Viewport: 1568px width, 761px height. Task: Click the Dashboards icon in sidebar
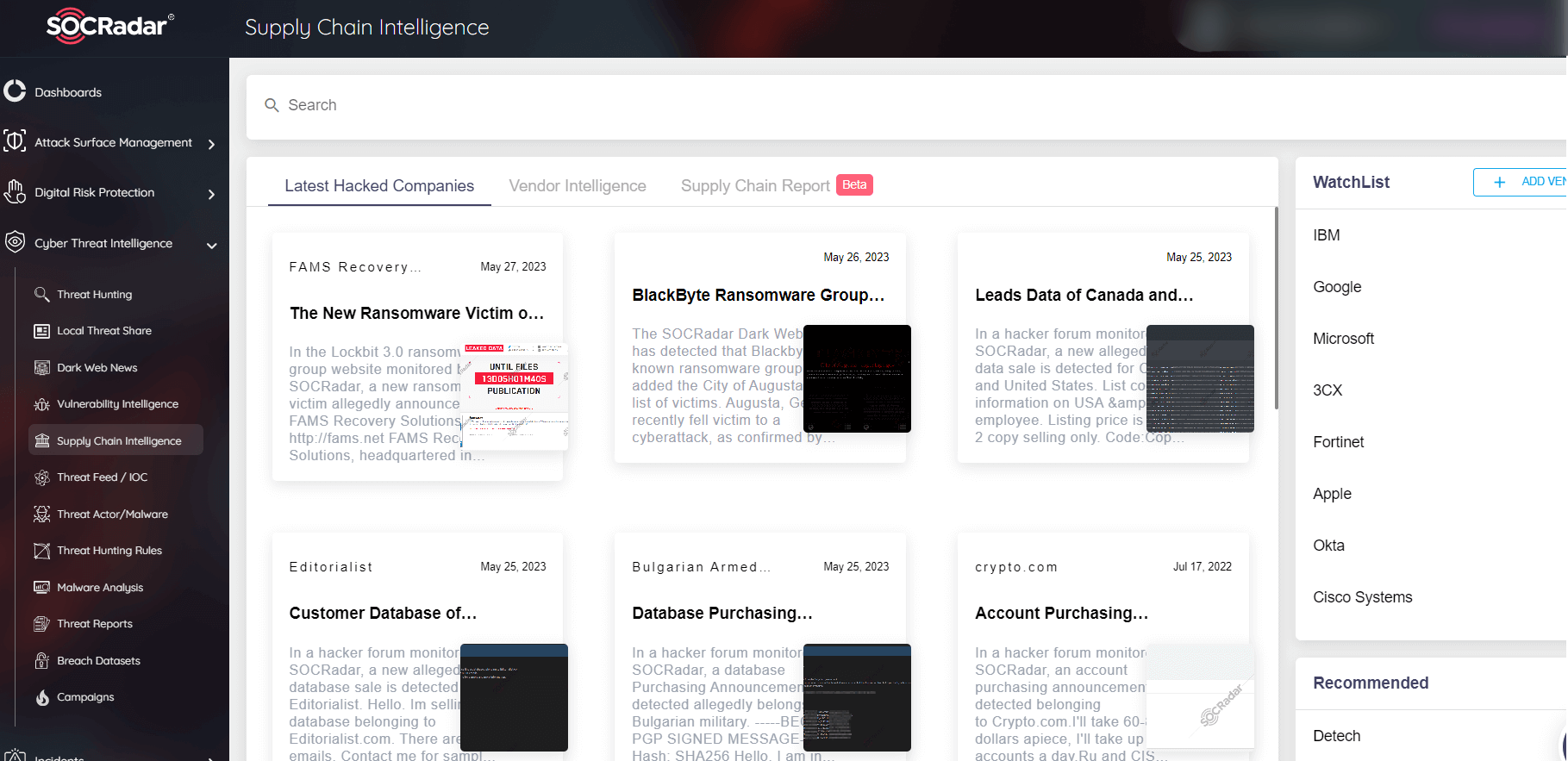coord(15,90)
